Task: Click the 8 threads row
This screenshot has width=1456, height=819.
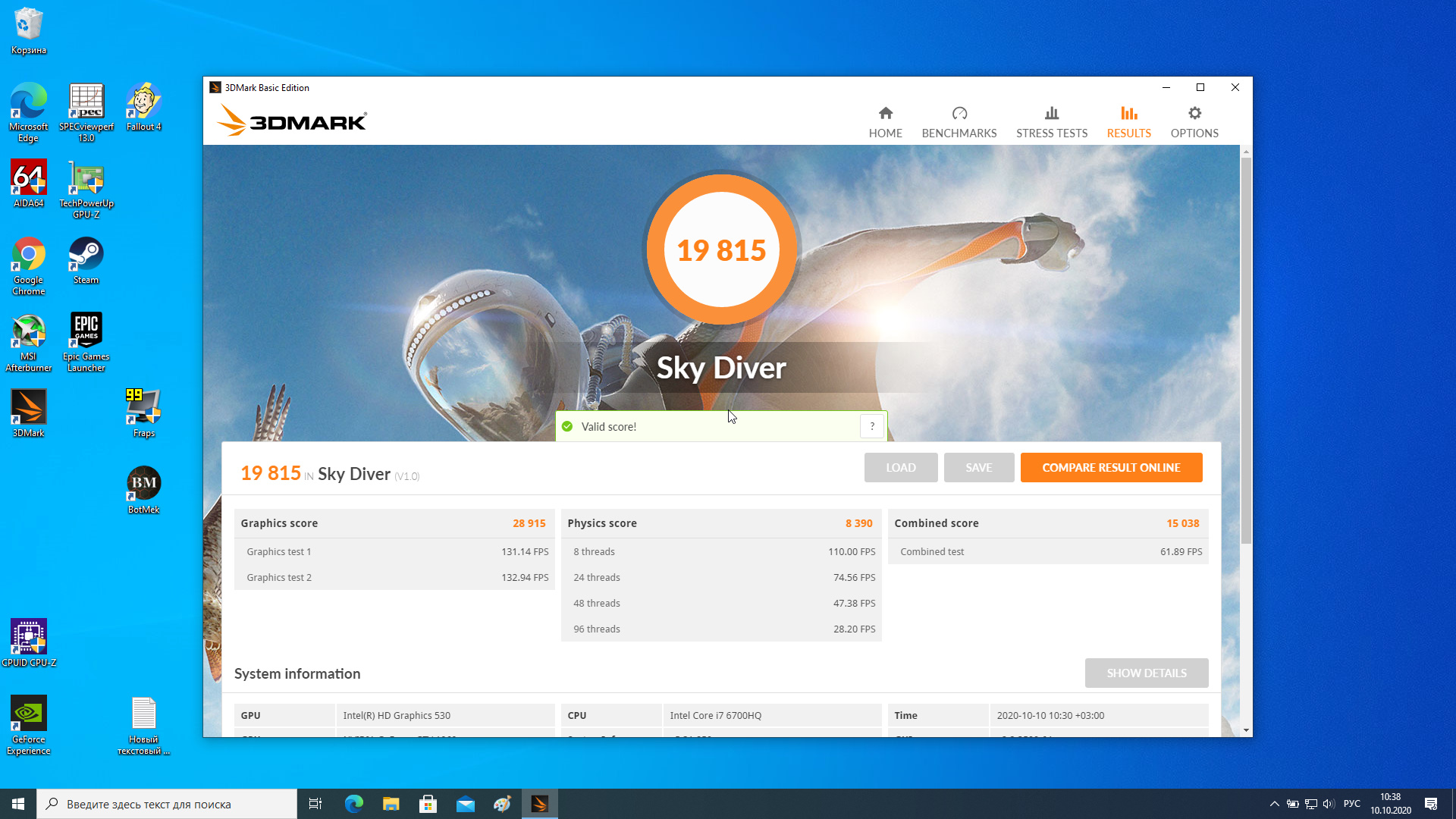Action: [721, 551]
